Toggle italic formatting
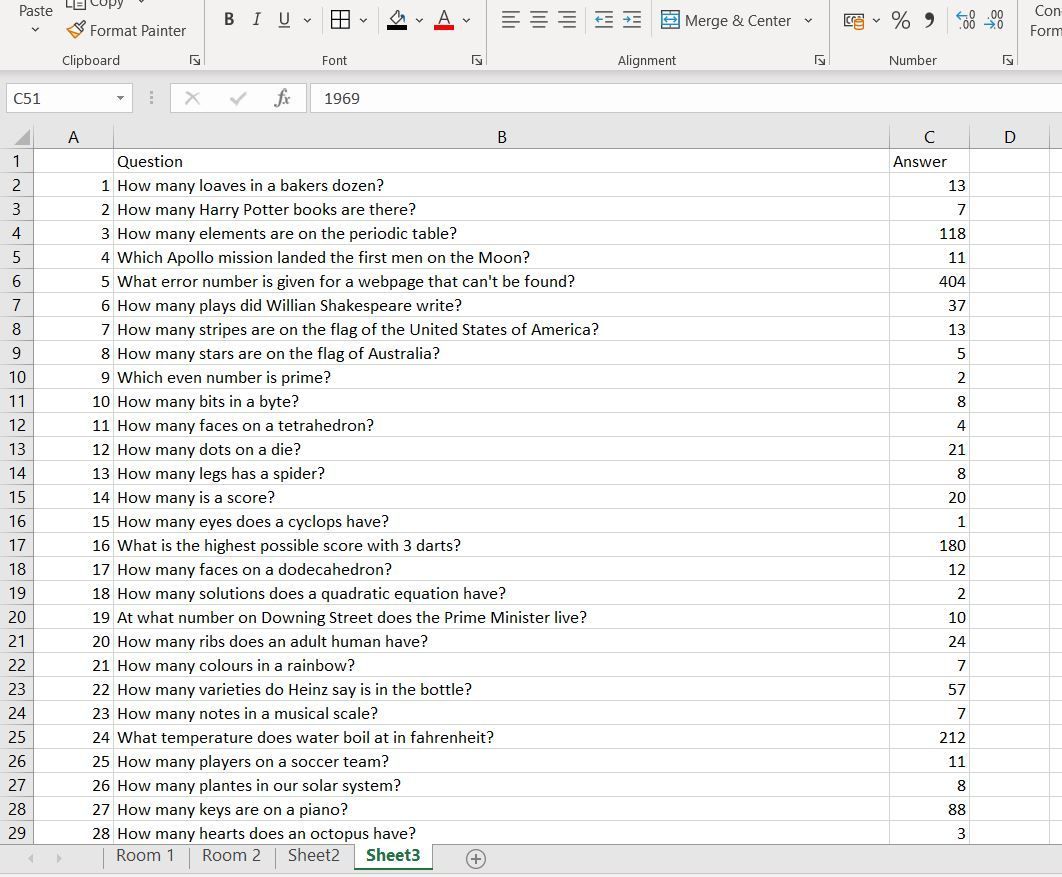The image size is (1062, 877). click(x=255, y=19)
